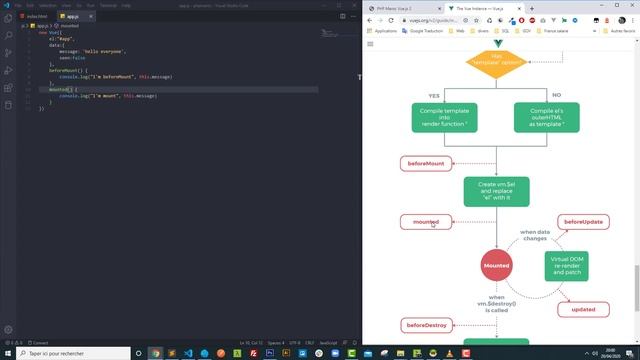This screenshot has height=360, width=640.
Task: Expand the bookmarks overflow chevron
Action: click(594, 31)
